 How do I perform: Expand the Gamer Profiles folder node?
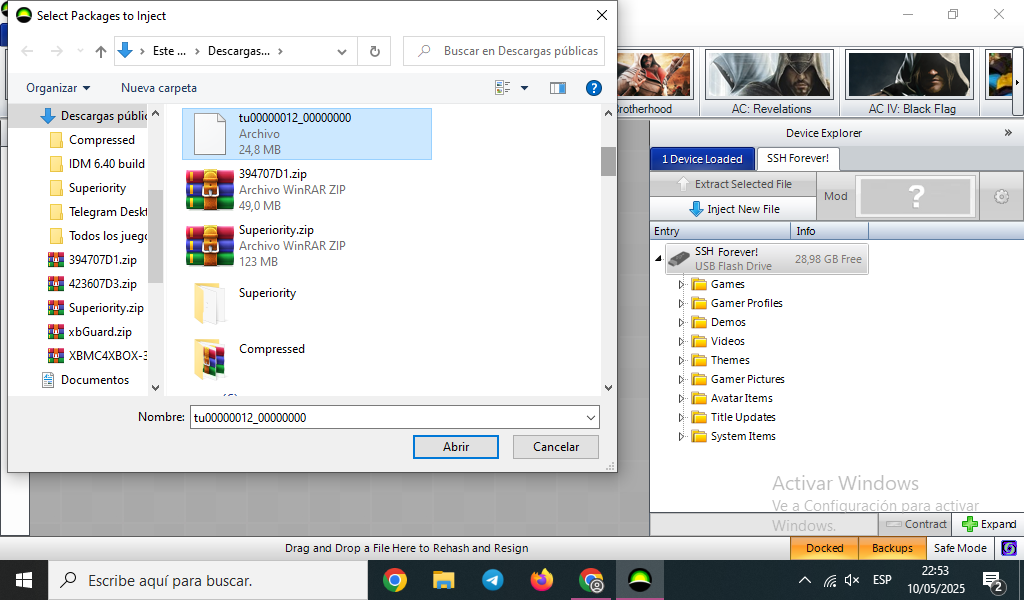(681, 303)
